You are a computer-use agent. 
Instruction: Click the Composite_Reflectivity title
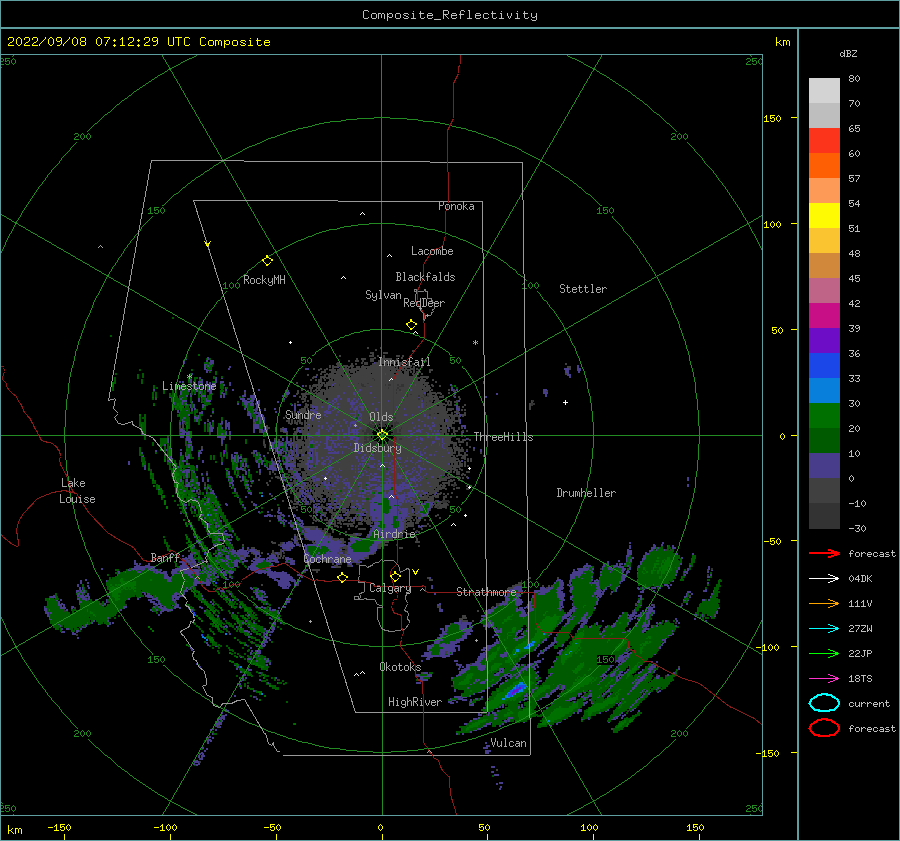point(450,15)
